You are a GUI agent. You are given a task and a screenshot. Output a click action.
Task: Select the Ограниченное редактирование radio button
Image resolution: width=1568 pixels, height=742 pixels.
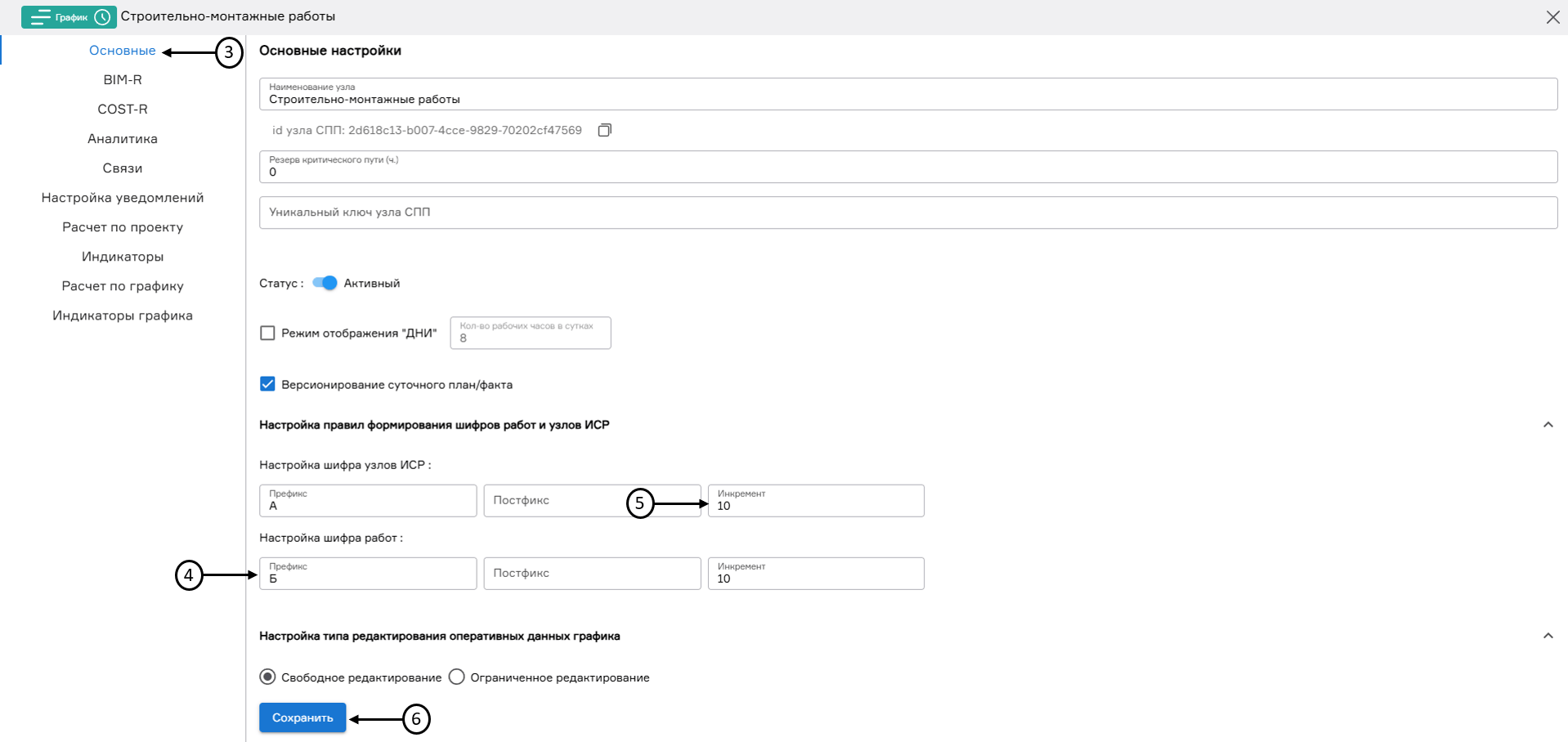pos(457,677)
